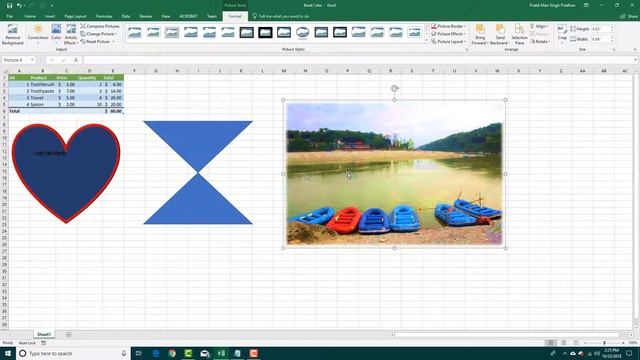Open Google Chrome from taskbar
Screen dimensions: 640x360
[172, 353]
